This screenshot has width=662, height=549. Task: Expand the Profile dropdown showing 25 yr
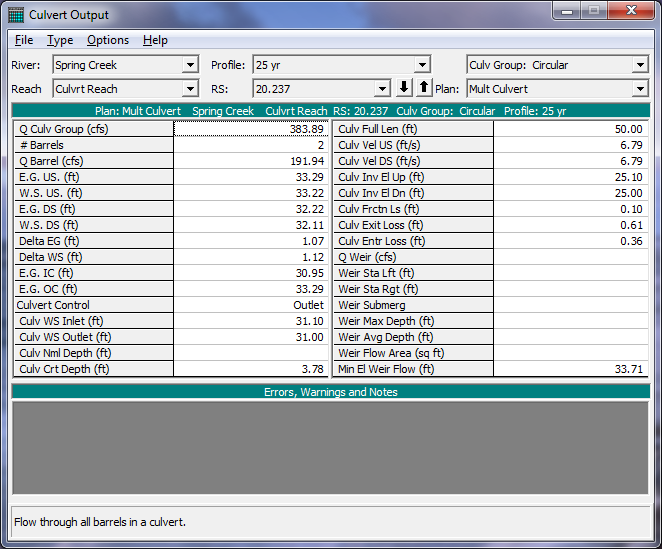(423, 65)
